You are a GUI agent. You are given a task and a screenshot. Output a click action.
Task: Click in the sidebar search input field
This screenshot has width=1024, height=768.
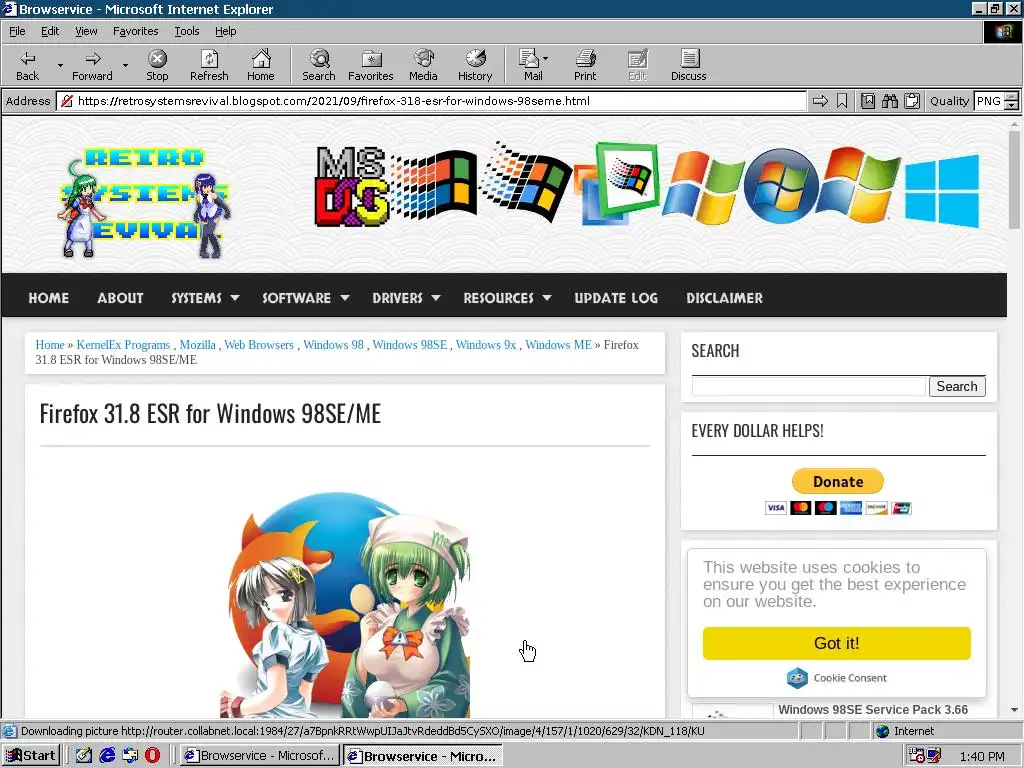click(x=808, y=386)
